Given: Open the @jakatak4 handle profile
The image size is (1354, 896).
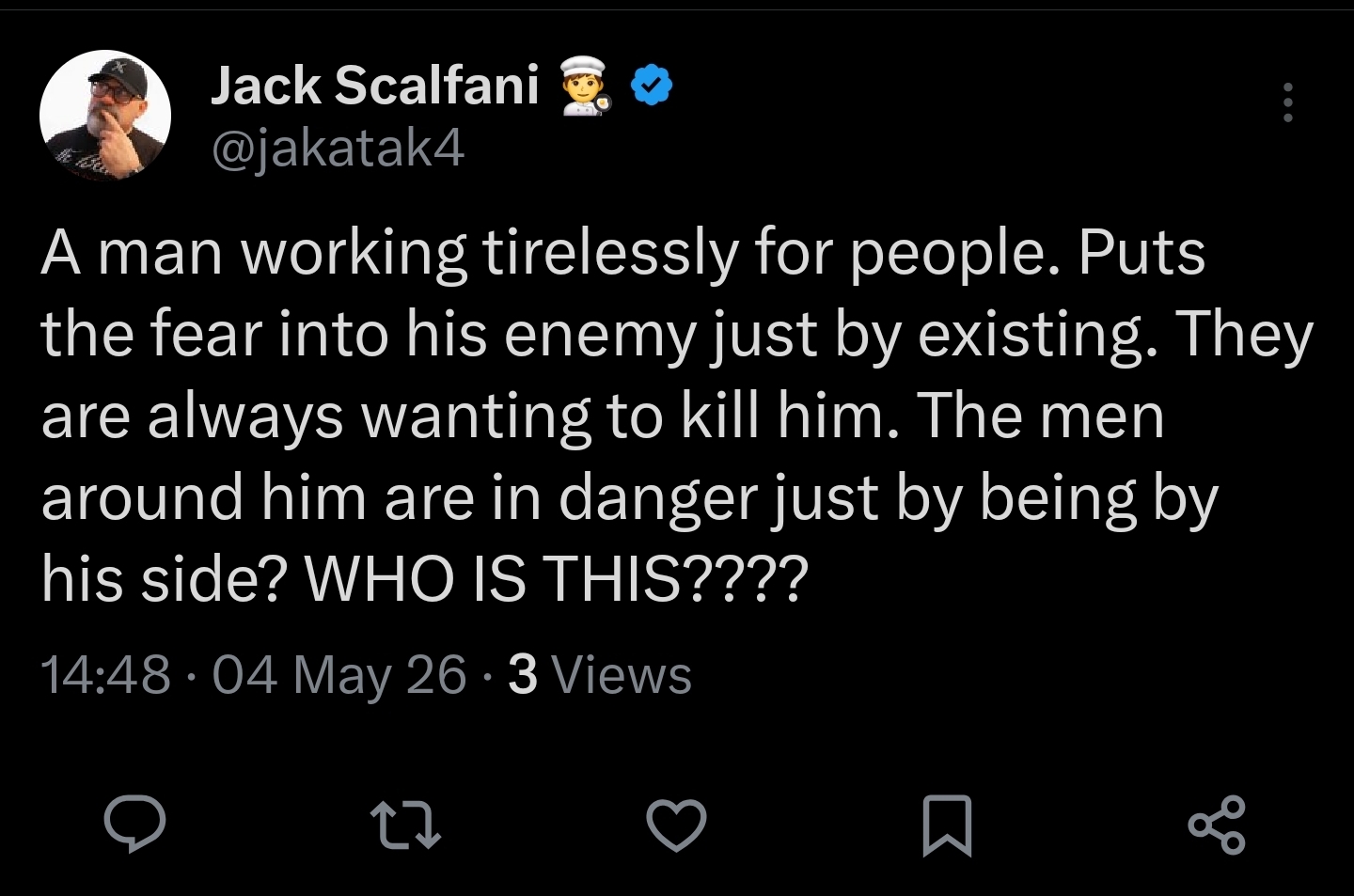Looking at the screenshot, I should click(x=338, y=148).
